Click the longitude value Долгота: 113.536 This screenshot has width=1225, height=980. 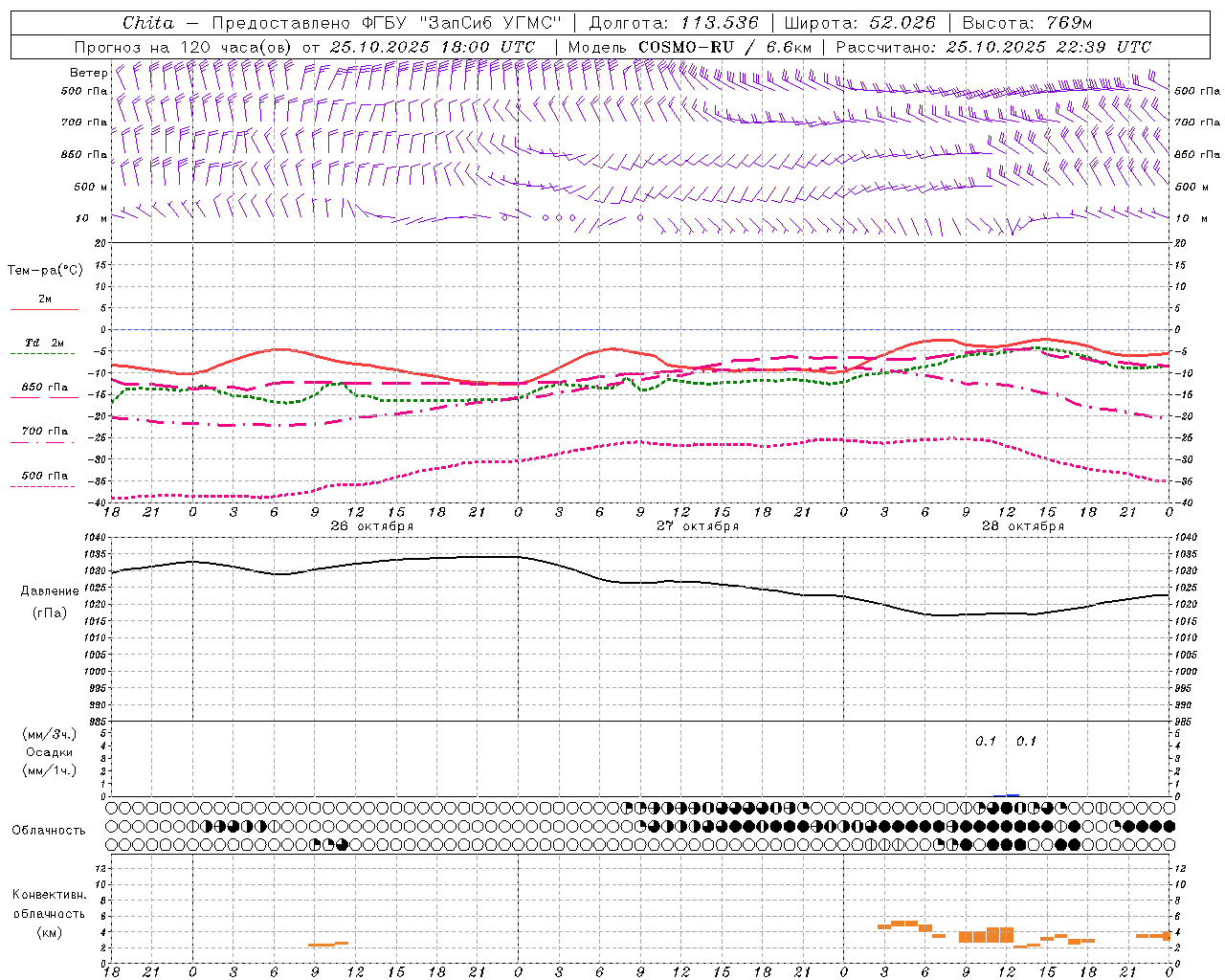coord(674,23)
